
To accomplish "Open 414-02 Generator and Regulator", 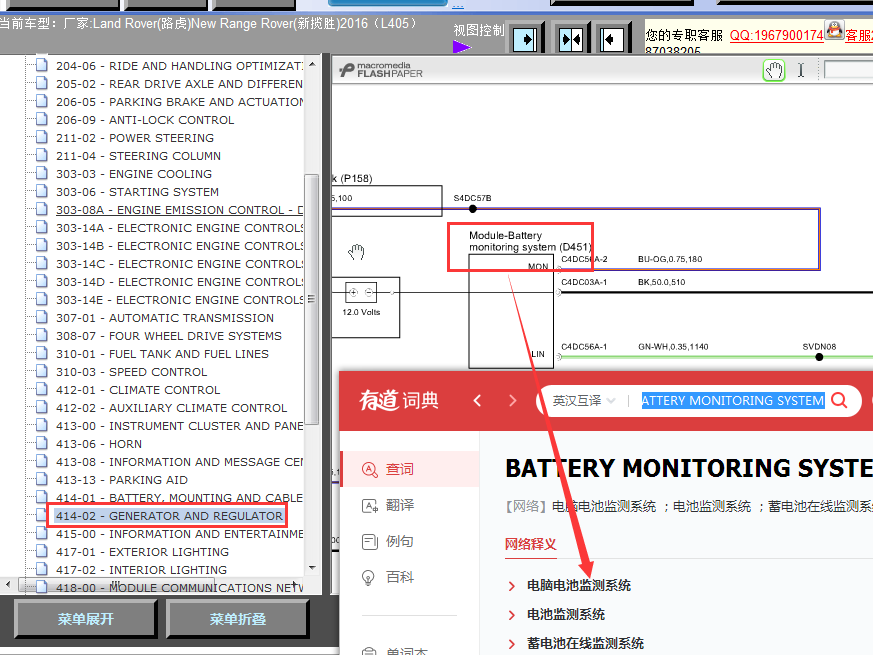I will 169,516.
